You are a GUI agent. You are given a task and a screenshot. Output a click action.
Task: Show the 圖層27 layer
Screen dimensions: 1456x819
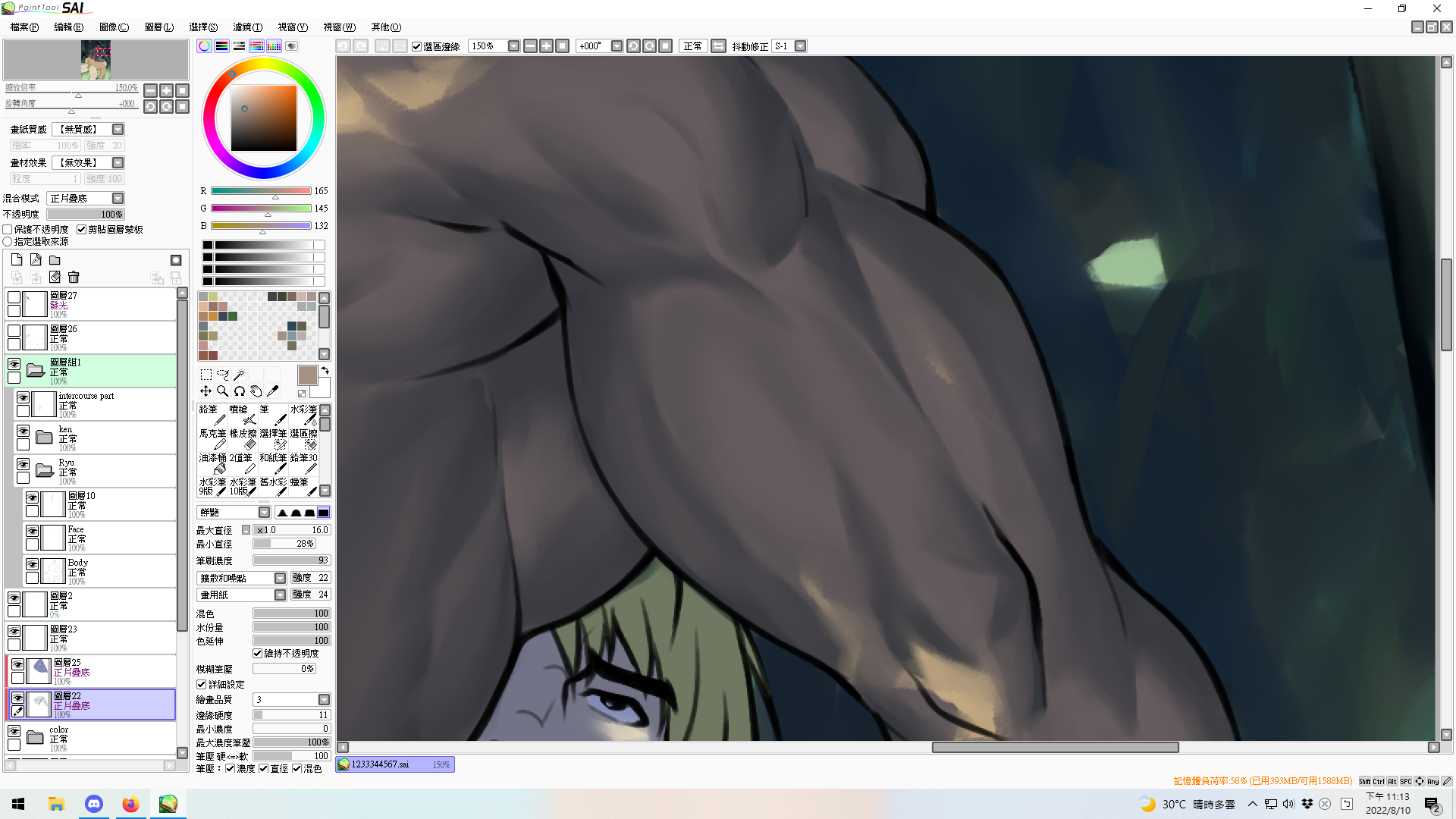click(x=14, y=297)
